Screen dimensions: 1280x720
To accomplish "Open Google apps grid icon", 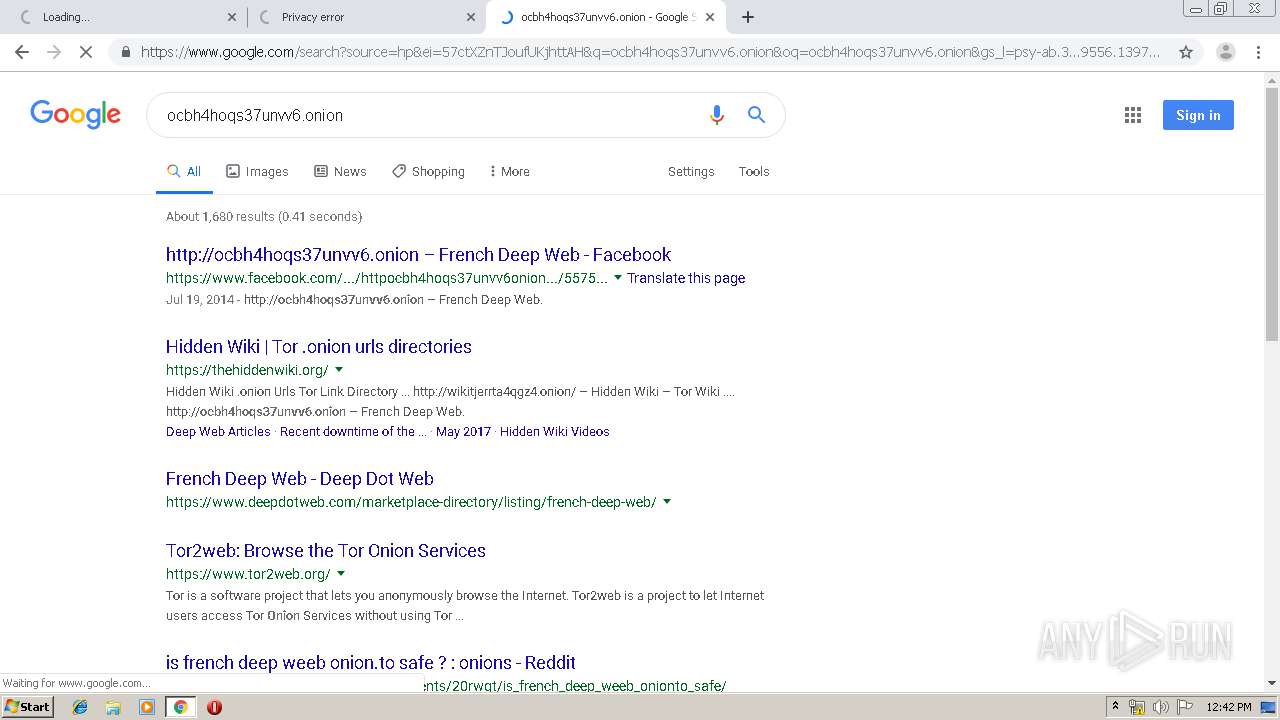I will tap(1133, 115).
